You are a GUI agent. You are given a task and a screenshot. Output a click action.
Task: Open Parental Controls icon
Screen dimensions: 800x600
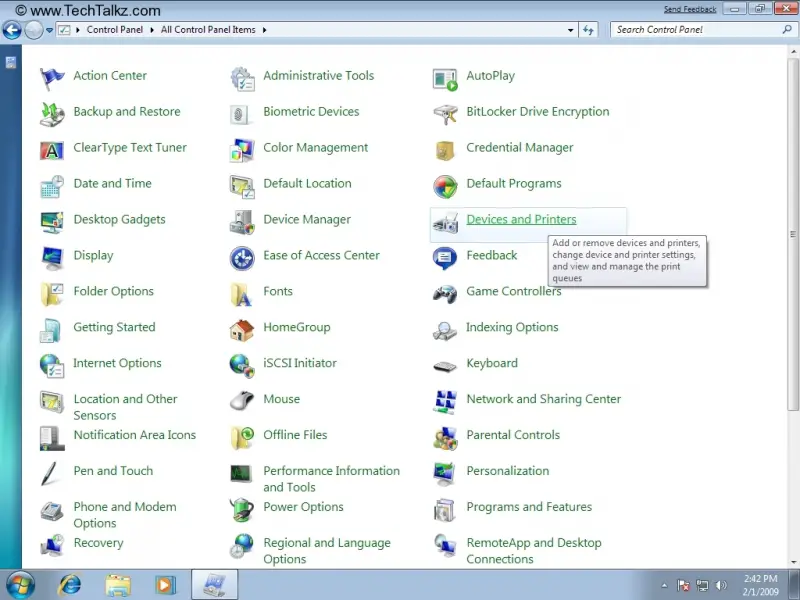(445, 438)
